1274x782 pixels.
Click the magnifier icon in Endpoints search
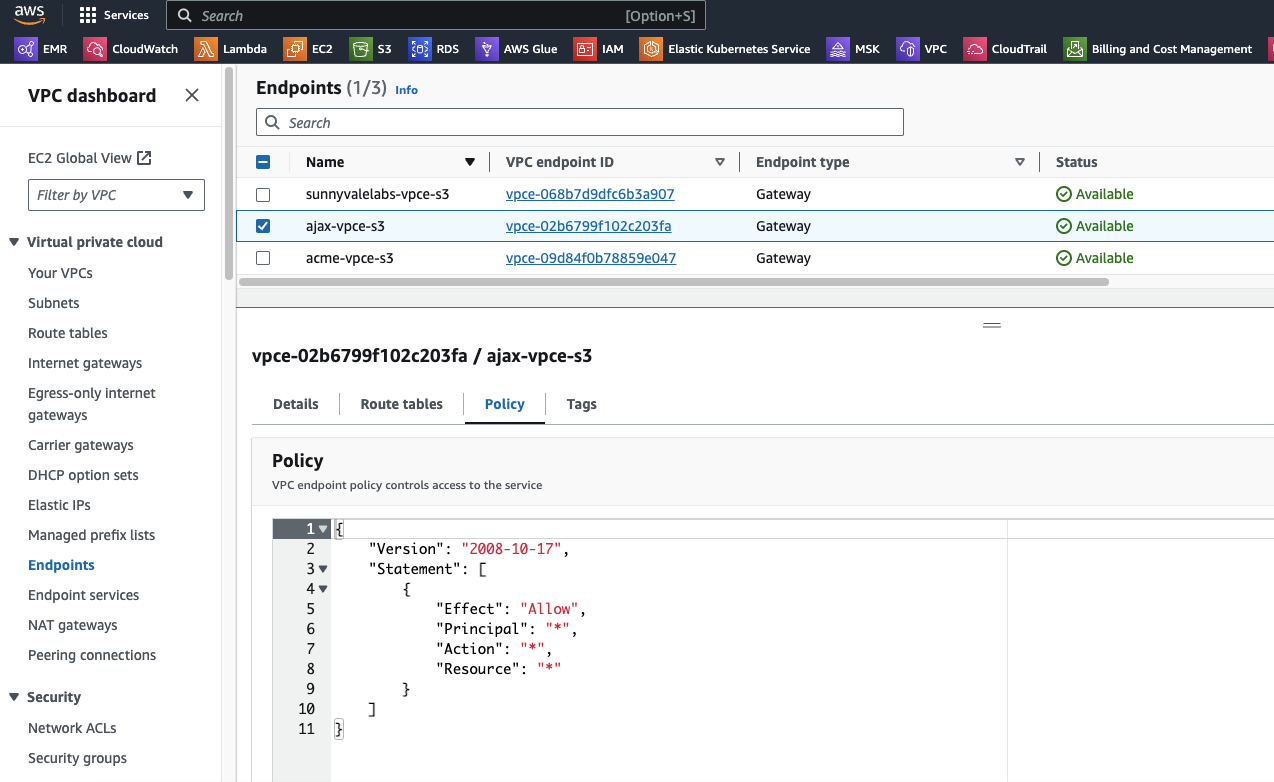click(x=273, y=123)
